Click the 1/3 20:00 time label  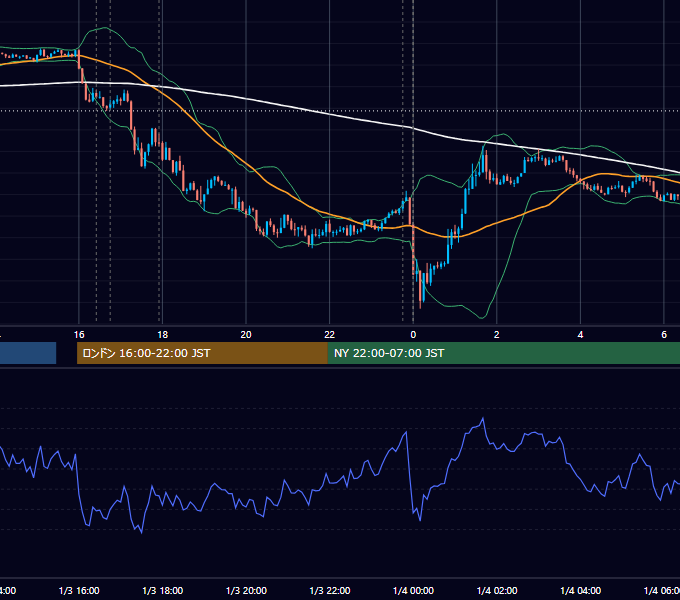coord(246,590)
